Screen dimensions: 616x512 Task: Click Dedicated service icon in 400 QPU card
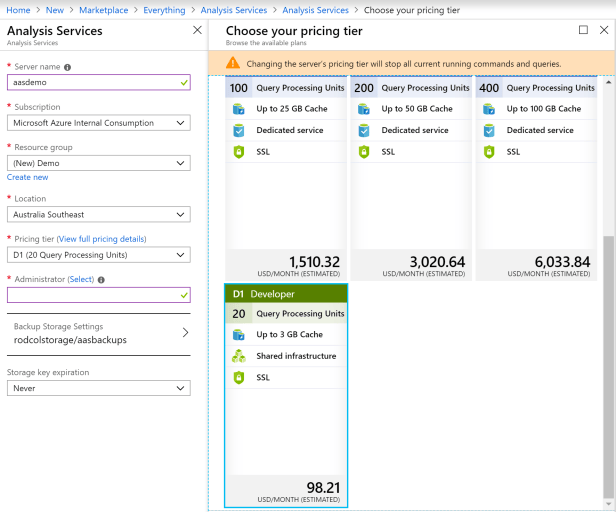[x=489, y=130]
